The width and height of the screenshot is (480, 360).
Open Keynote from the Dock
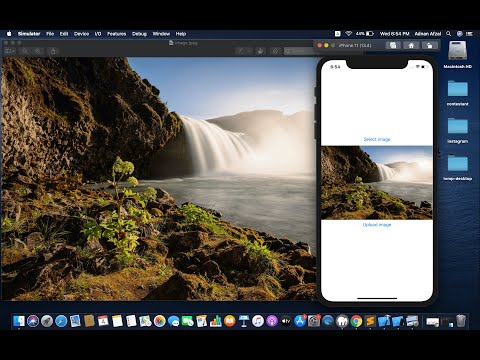244,321
